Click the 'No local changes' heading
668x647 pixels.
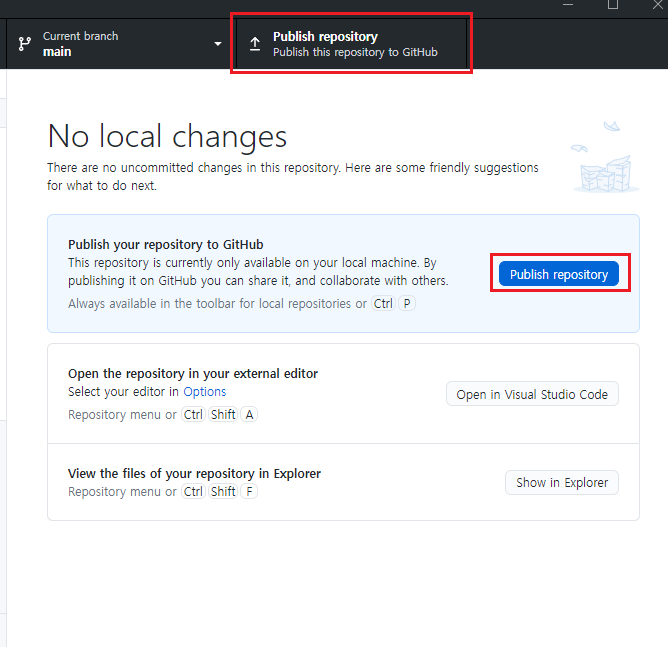pyautogui.click(x=167, y=137)
